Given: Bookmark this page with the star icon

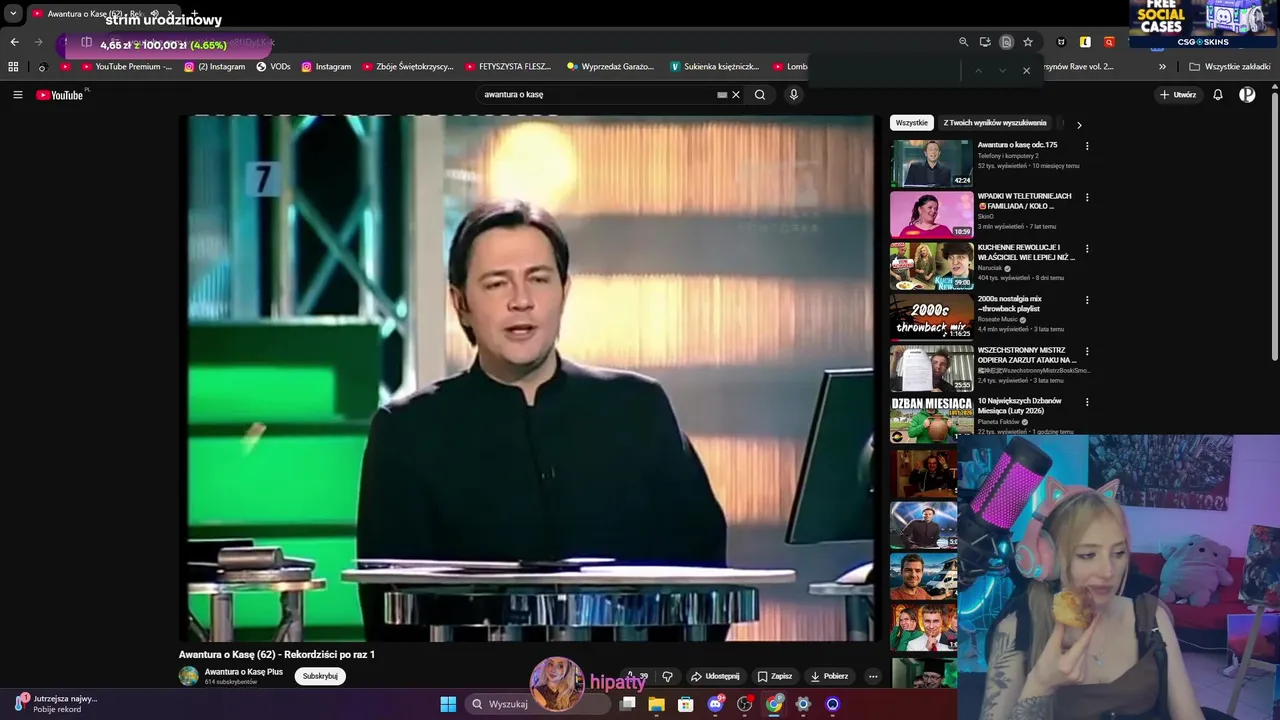Looking at the screenshot, I should point(1027,42).
